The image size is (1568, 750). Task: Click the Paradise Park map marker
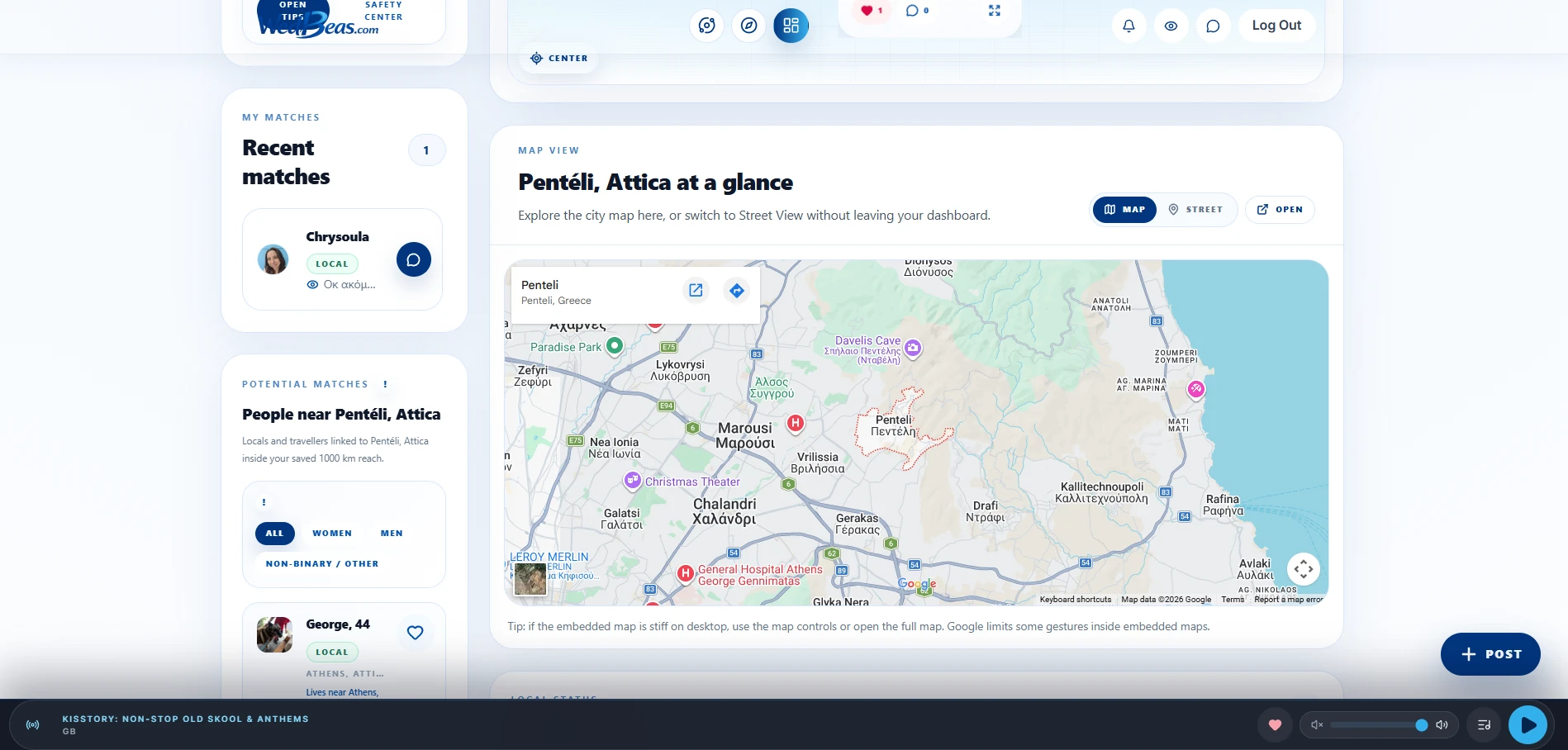[x=614, y=345]
